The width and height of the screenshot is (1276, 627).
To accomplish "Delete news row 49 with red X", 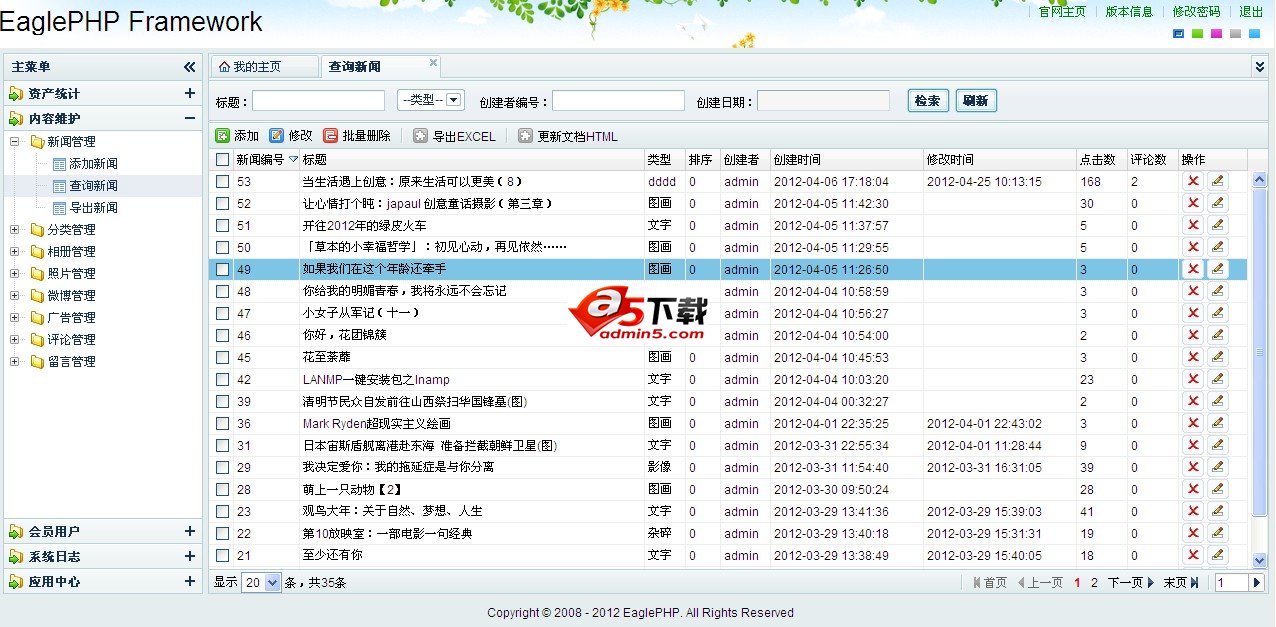I will pyautogui.click(x=1193, y=269).
